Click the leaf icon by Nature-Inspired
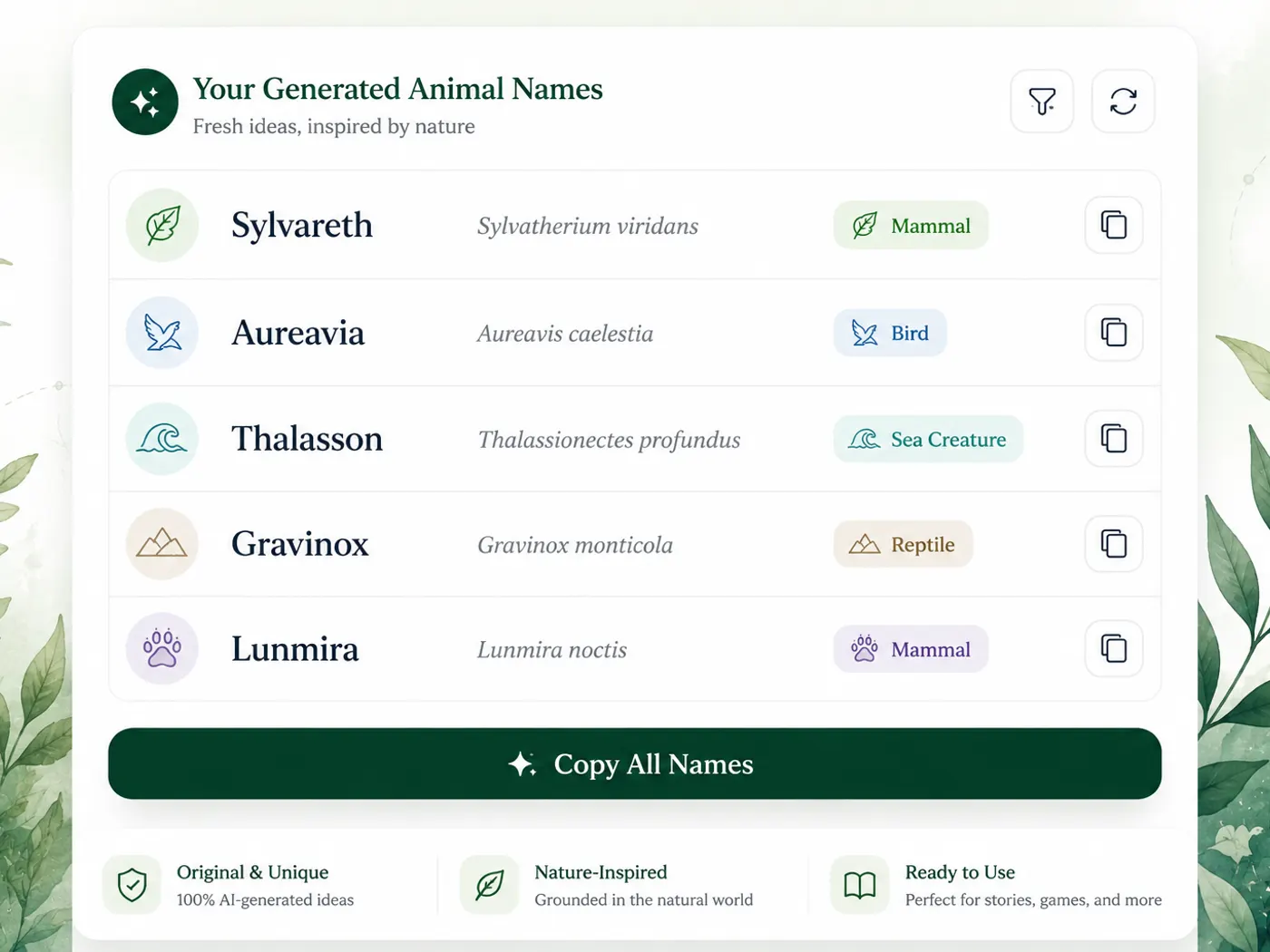Screen dimensions: 1270x952 [x=490, y=885]
